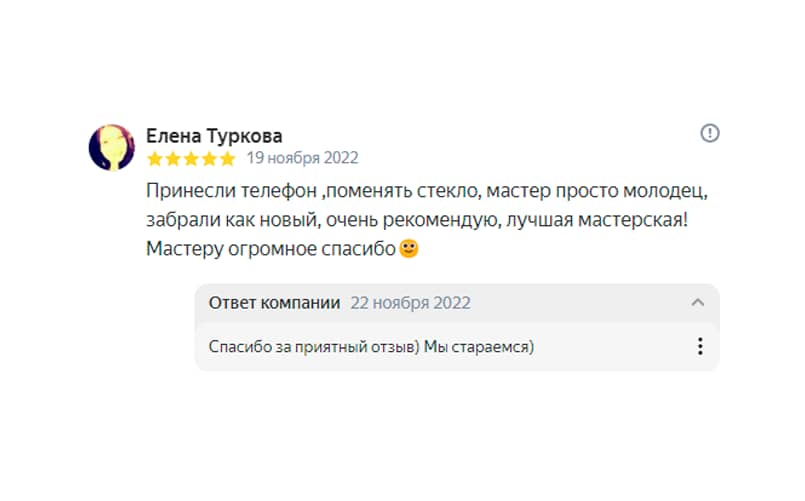The width and height of the screenshot is (805, 501).
Task: Click the smiley emoji after the review
Action: (x=408, y=248)
